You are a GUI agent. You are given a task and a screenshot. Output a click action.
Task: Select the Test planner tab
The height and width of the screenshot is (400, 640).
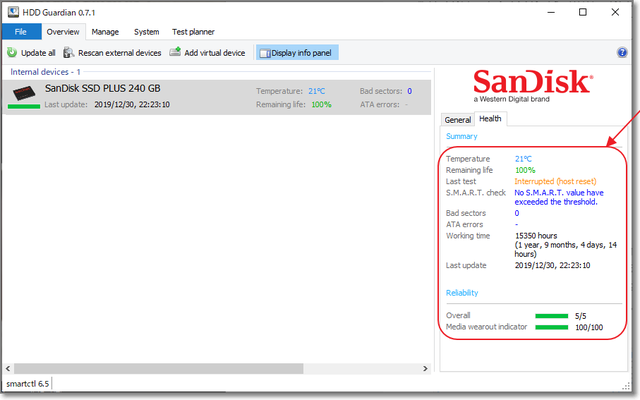[196, 32]
